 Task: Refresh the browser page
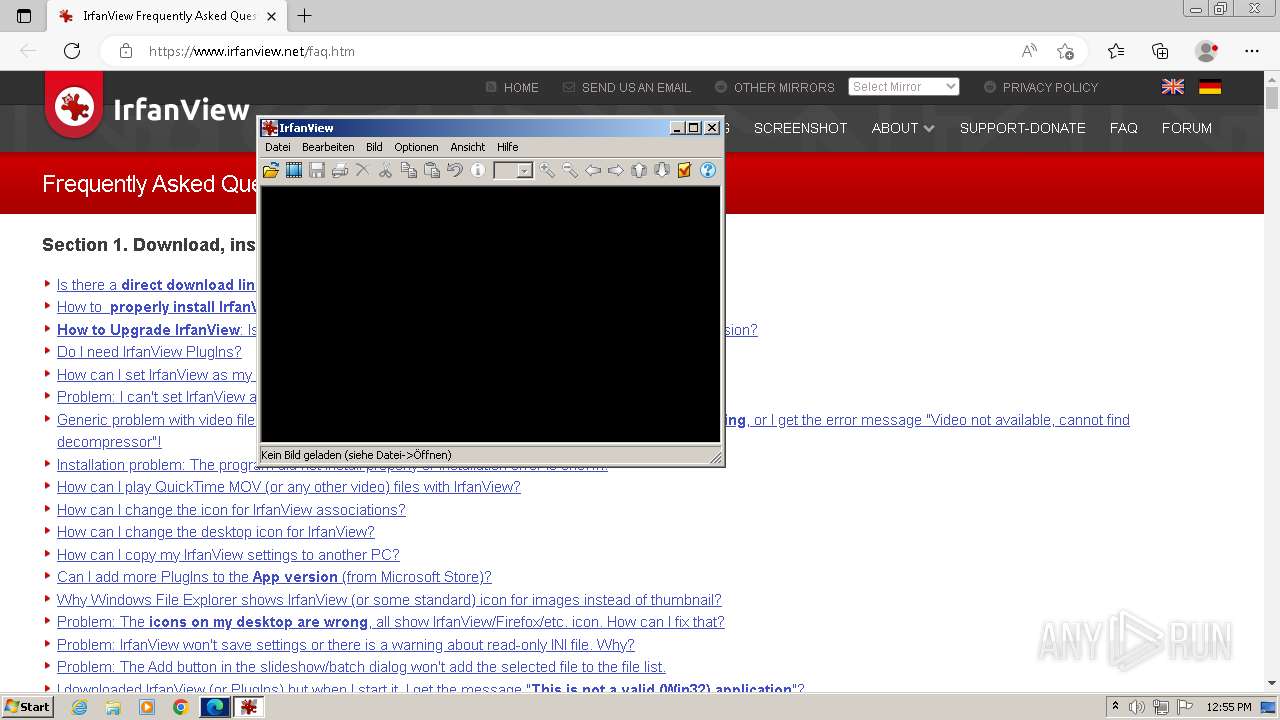click(72, 51)
